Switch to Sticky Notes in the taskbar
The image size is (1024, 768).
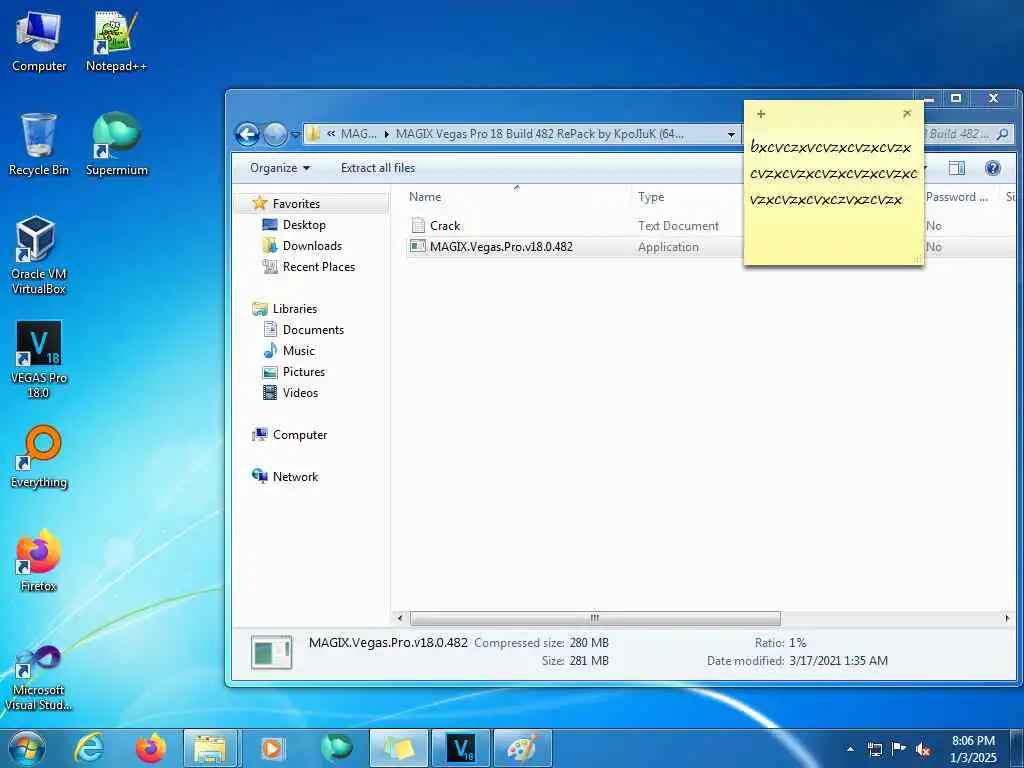[398, 748]
